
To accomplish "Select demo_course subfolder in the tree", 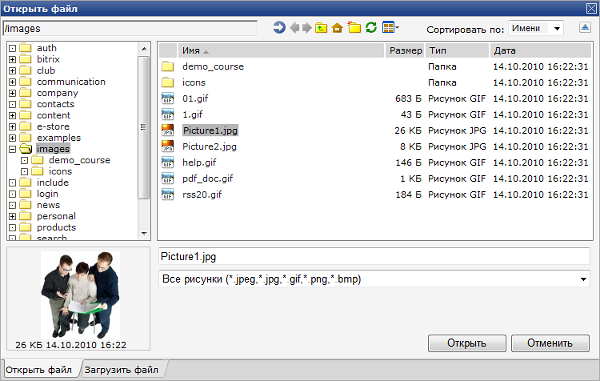I will (x=79, y=160).
